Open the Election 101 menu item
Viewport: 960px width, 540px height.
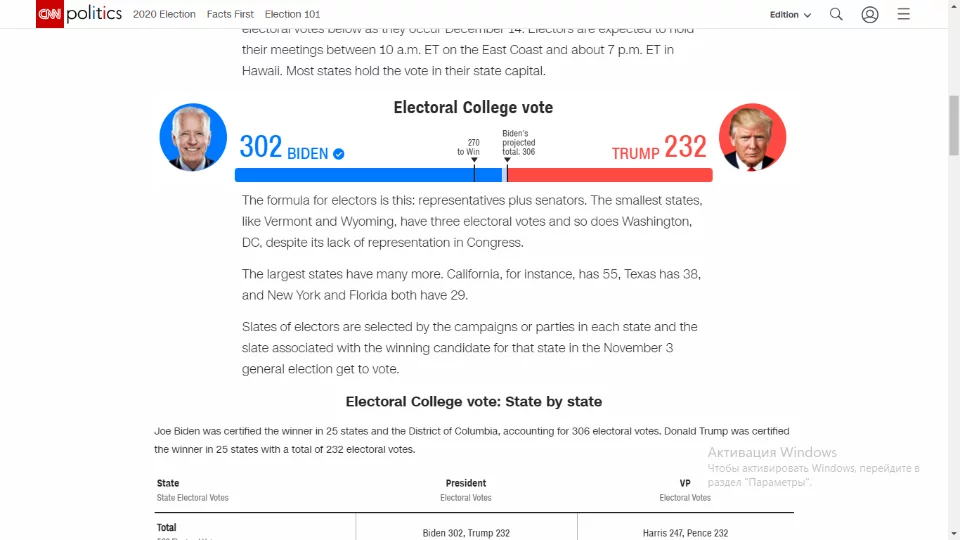pos(292,15)
